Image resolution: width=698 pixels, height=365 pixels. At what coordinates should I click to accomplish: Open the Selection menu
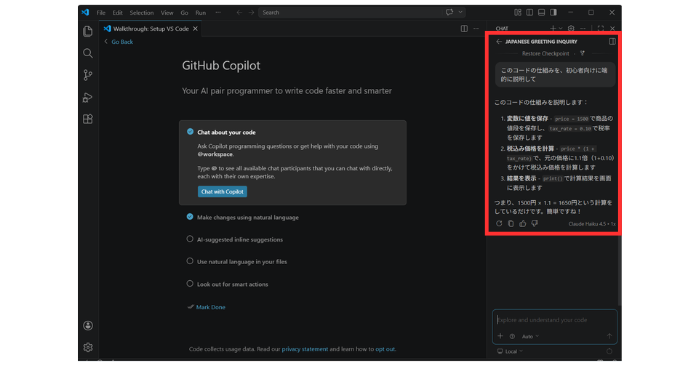pos(142,12)
